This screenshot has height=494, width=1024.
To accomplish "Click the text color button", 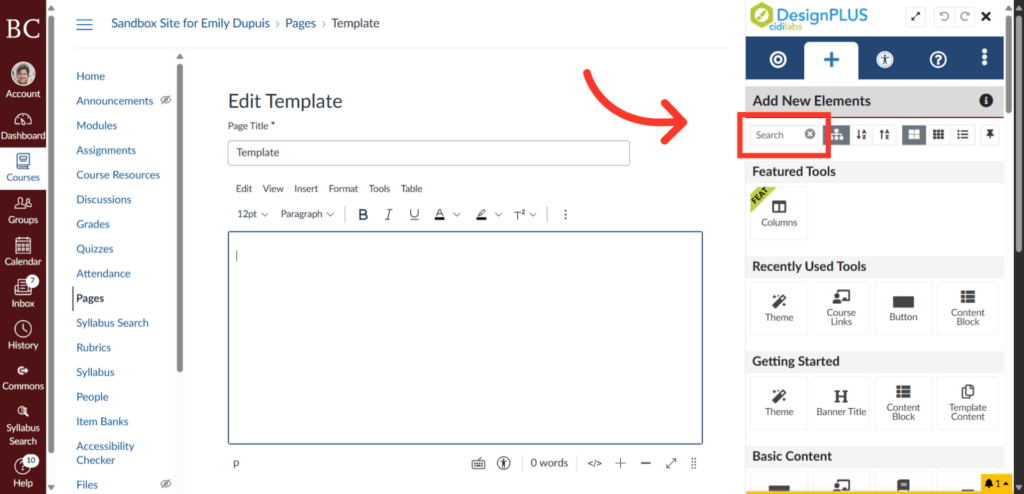I will tap(440, 214).
